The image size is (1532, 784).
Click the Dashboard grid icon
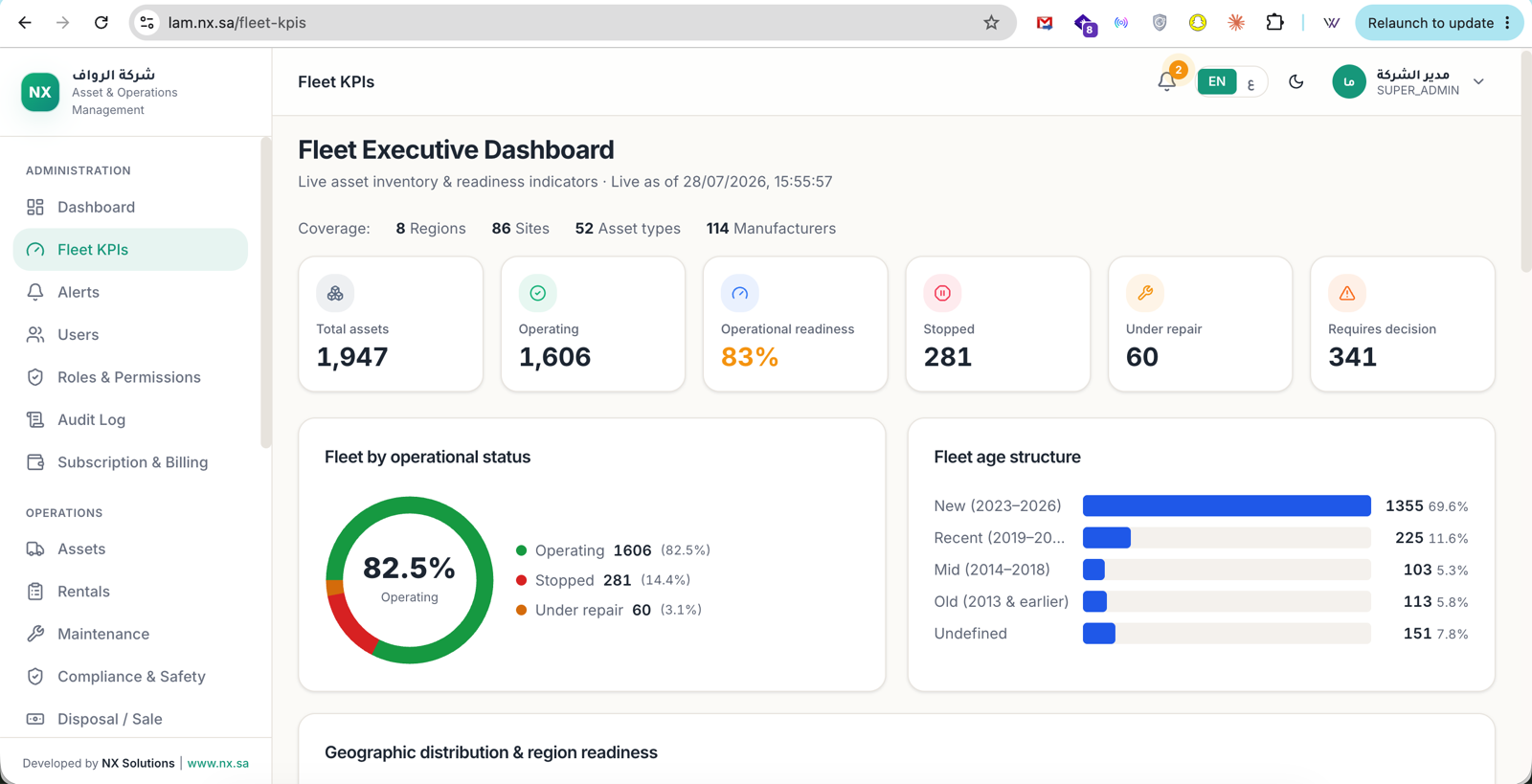pos(35,207)
